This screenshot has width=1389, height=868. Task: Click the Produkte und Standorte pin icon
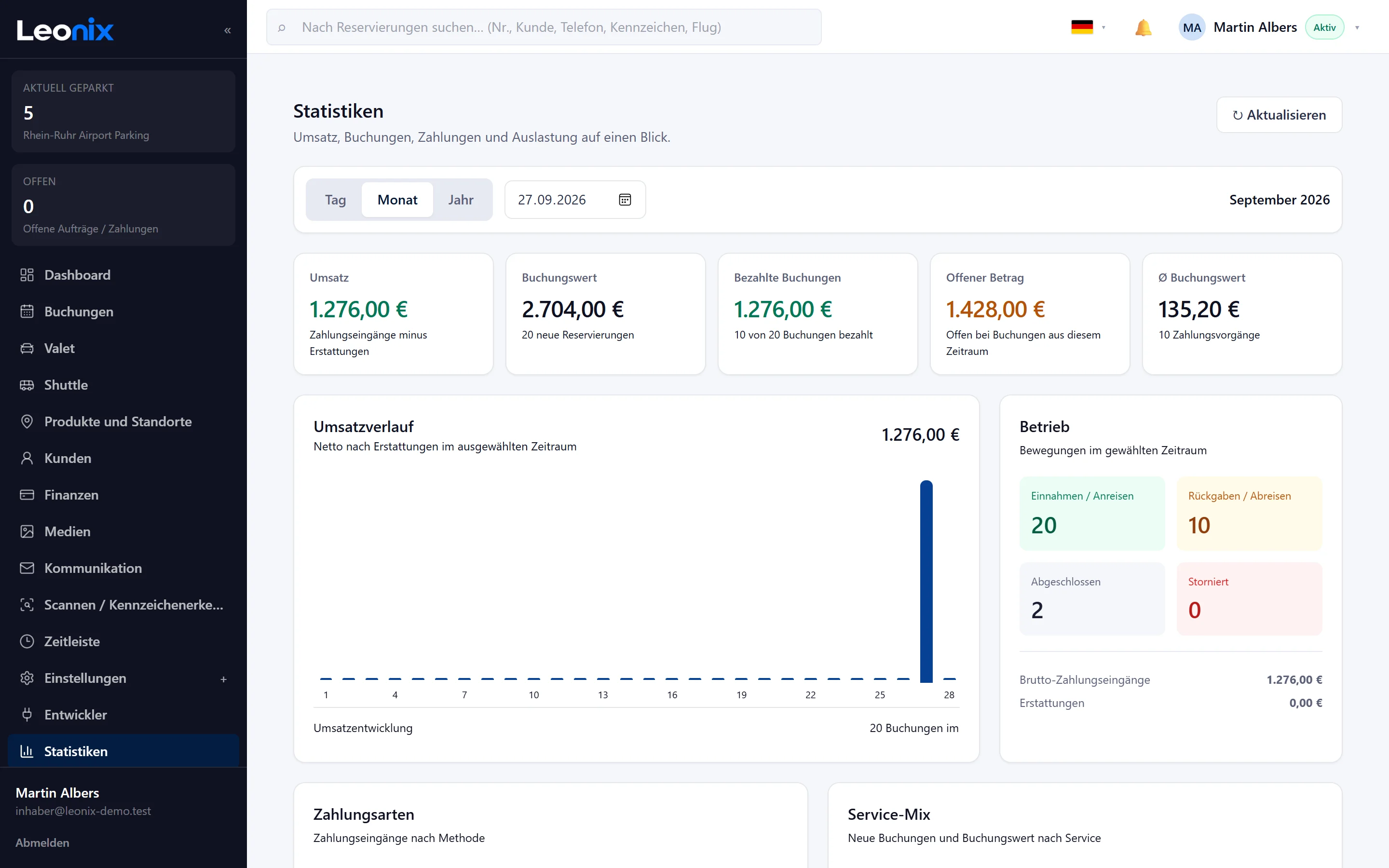(27, 421)
